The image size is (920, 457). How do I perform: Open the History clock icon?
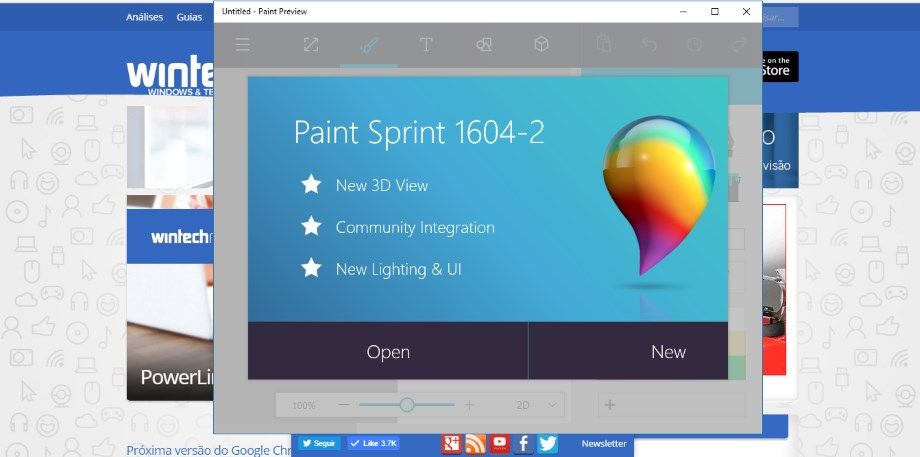695,45
